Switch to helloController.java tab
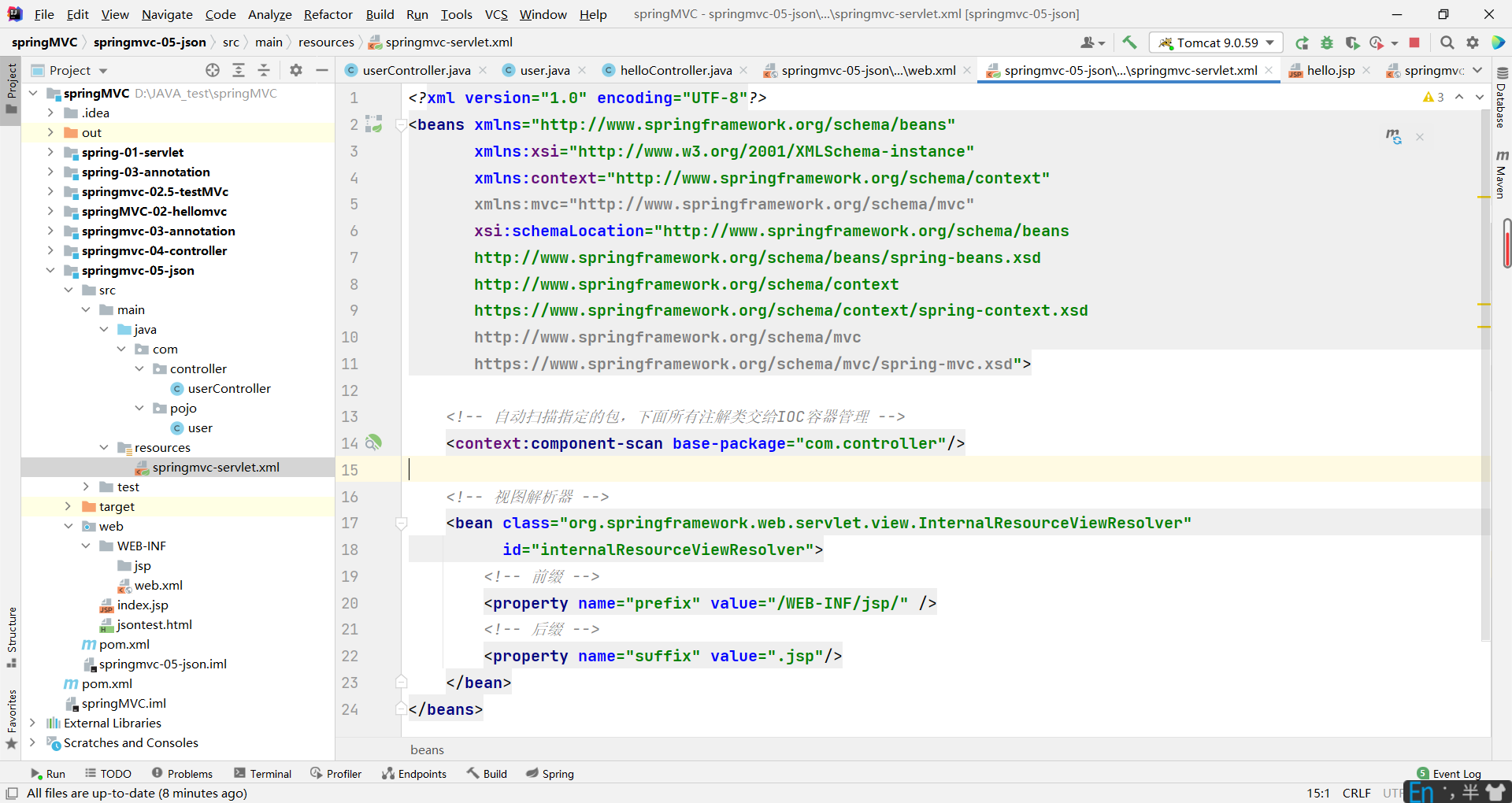Image resolution: width=1512 pixels, height=803 pixels. click(x=675, y=70)
